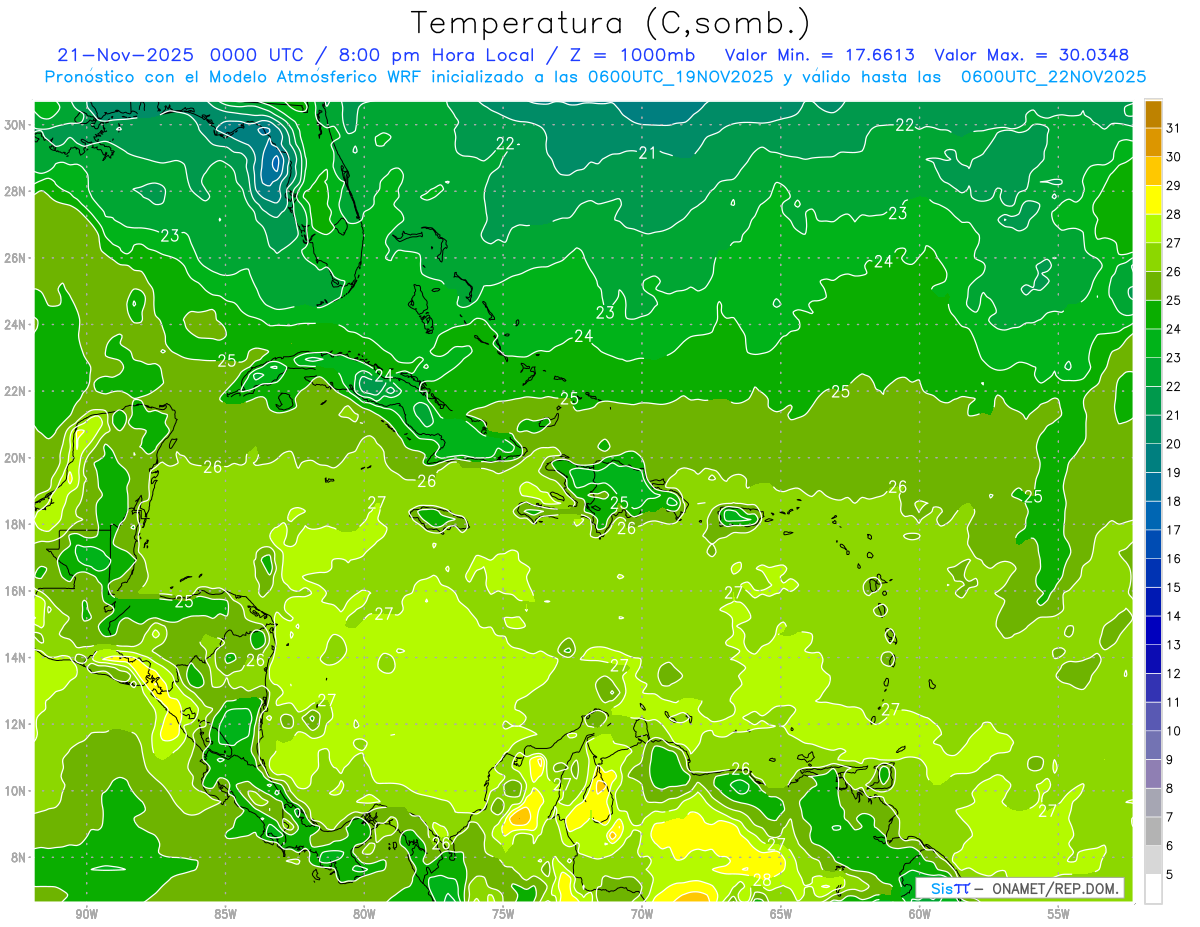Click the lime swatch between 27 and 28
The image size is (1200, 927).
[1153, 228]
